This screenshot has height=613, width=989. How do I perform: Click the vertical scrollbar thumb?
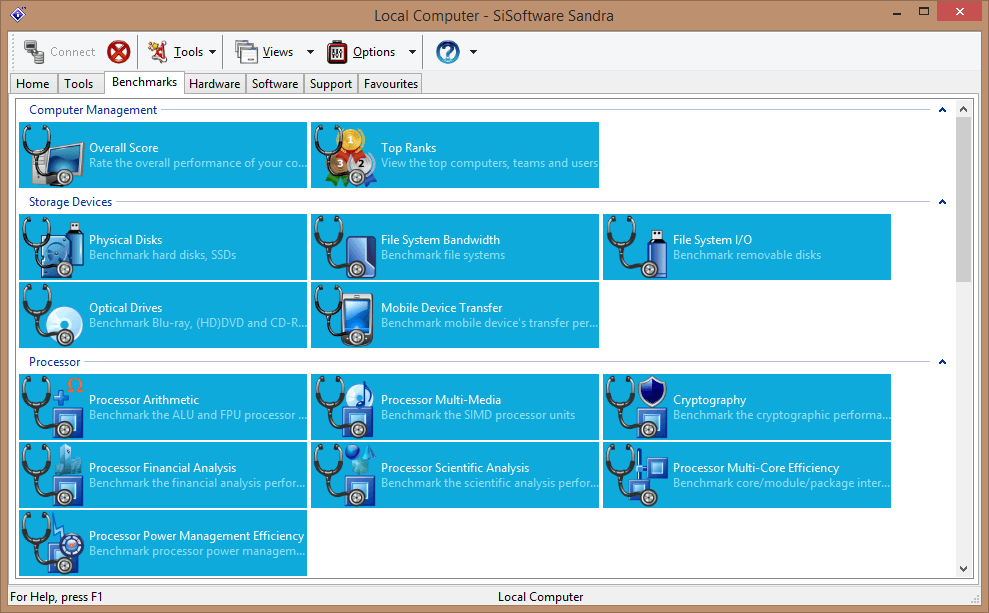click(963, 199)
